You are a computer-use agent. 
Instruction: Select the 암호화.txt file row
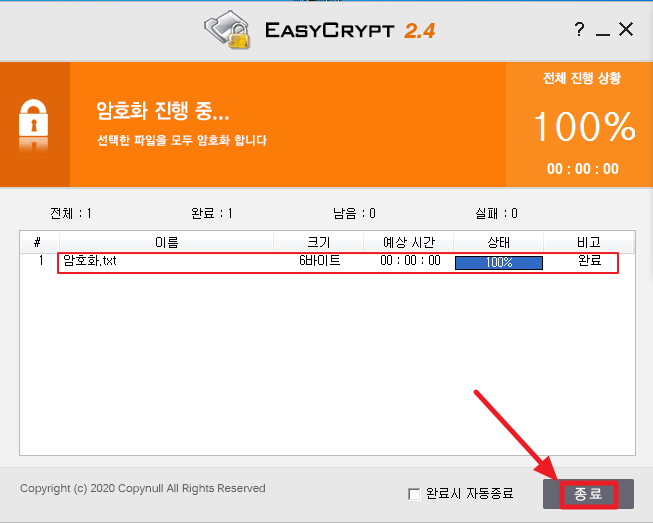click(327, 262)
